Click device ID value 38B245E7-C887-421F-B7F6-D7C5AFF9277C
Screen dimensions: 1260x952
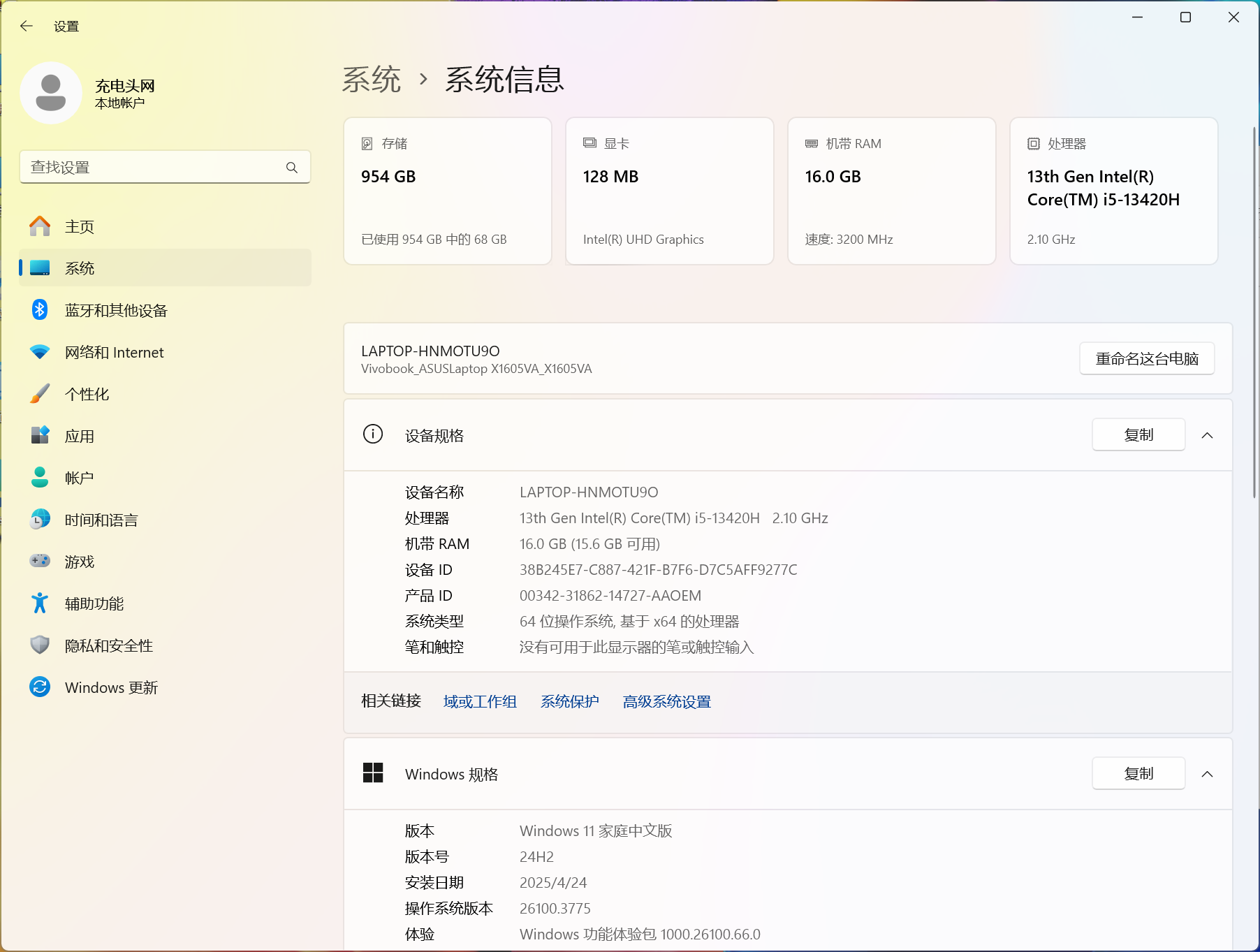click(658, 570)
